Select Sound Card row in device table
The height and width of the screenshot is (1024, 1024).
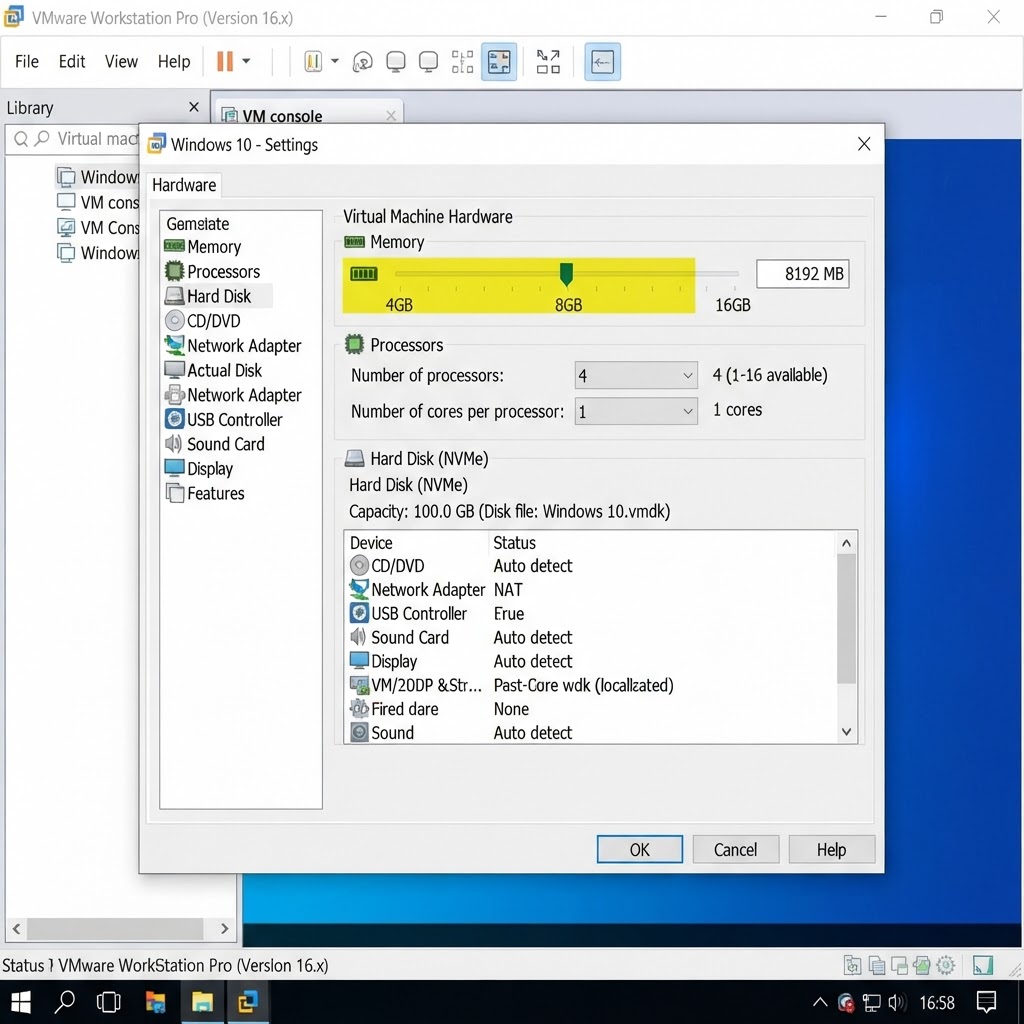pos(591,637)
